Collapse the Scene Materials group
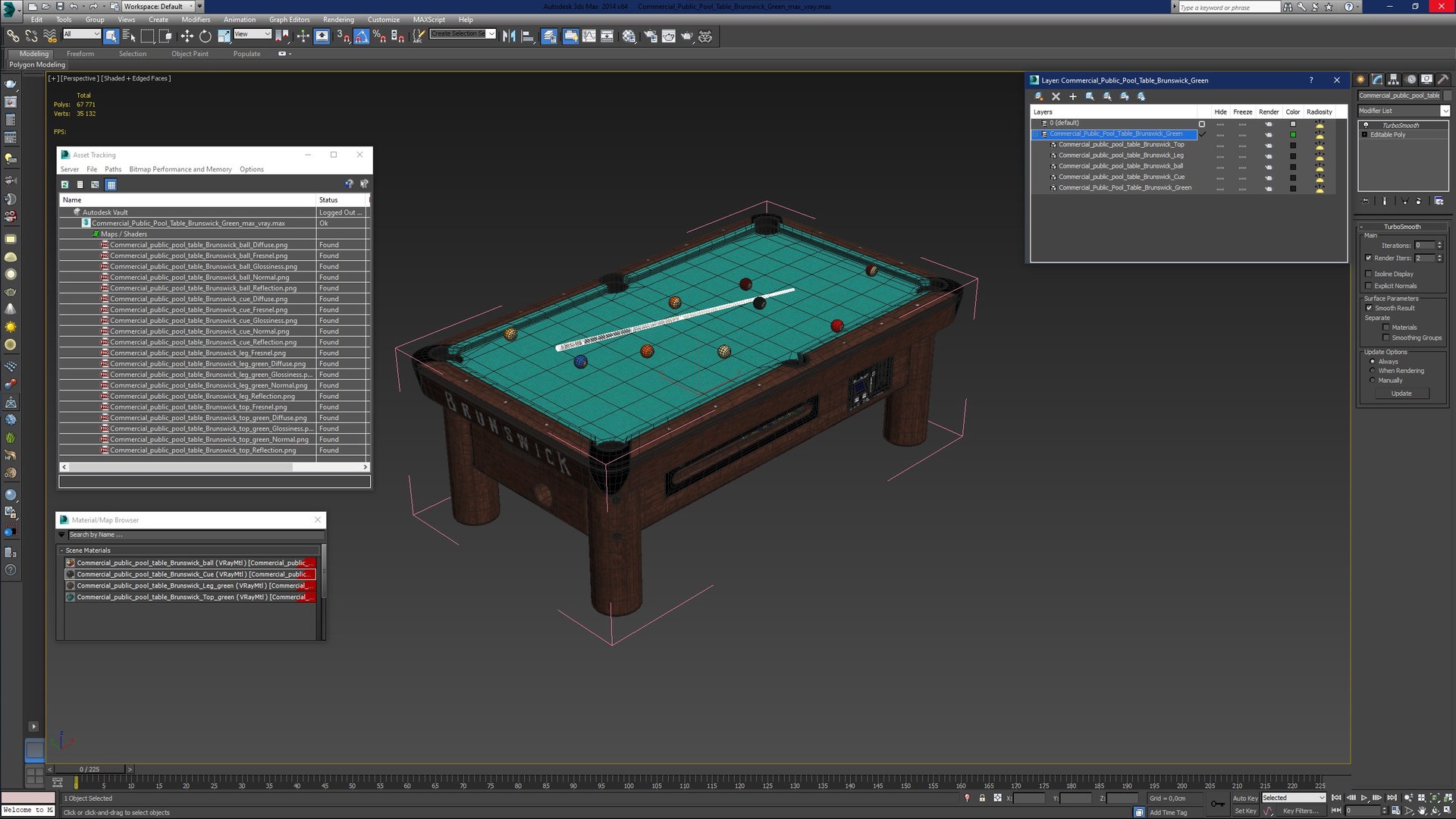The image size is (1456, 819). 61,551
